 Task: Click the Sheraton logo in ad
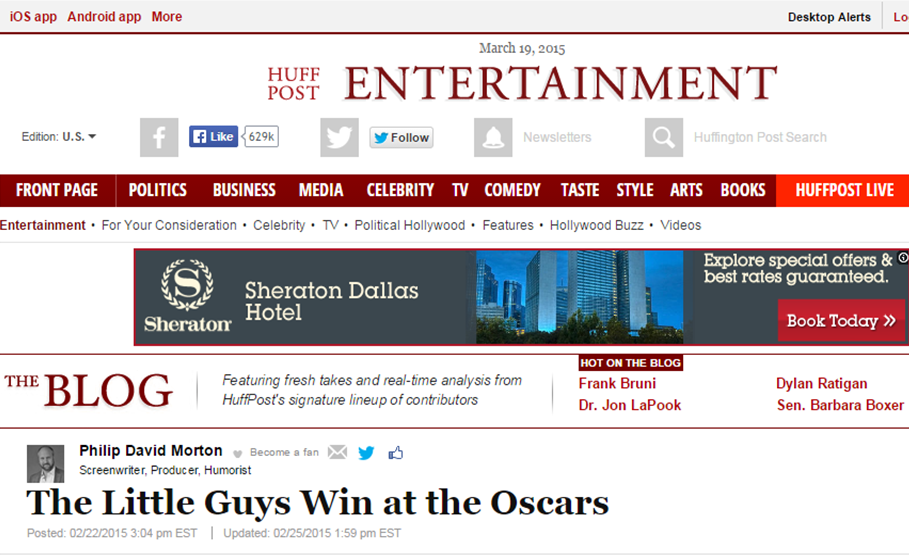tap(187, 297)
